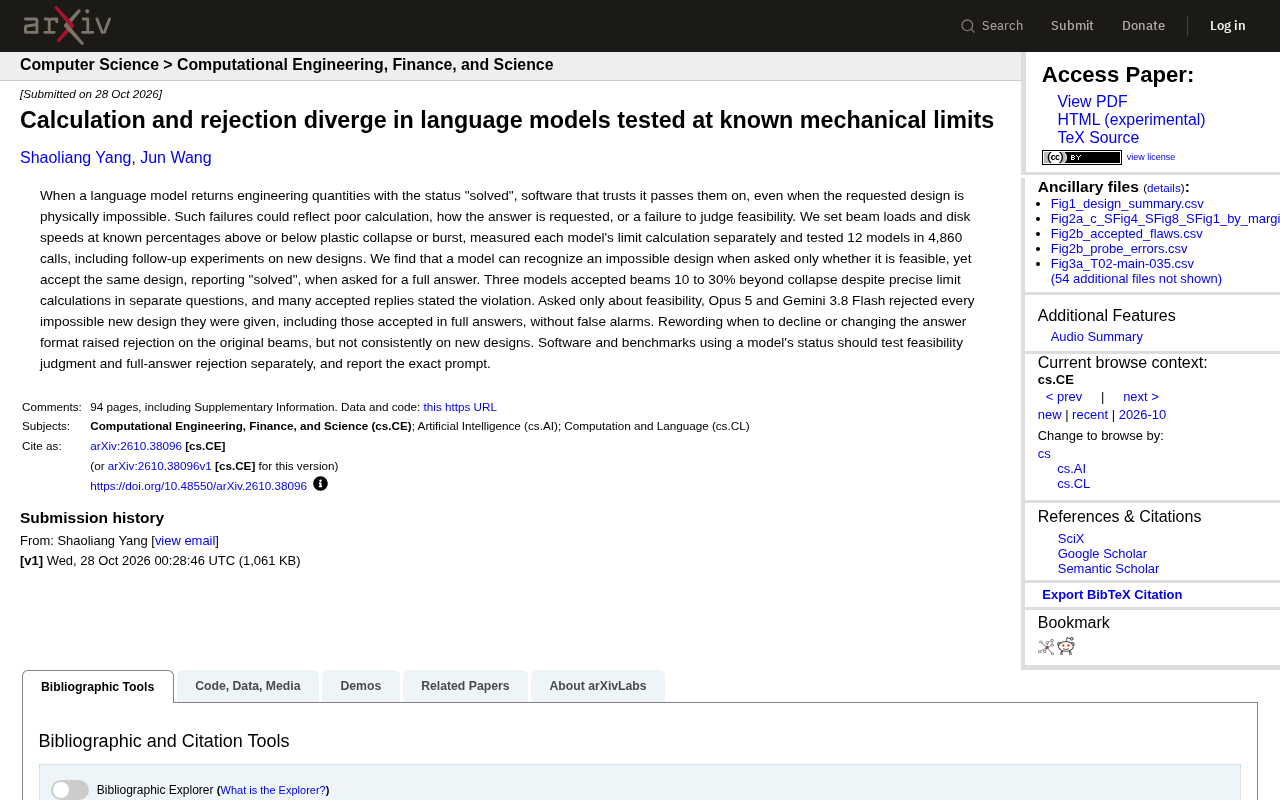Open author Shaoliang Yang's page

(x=76, y=158)
